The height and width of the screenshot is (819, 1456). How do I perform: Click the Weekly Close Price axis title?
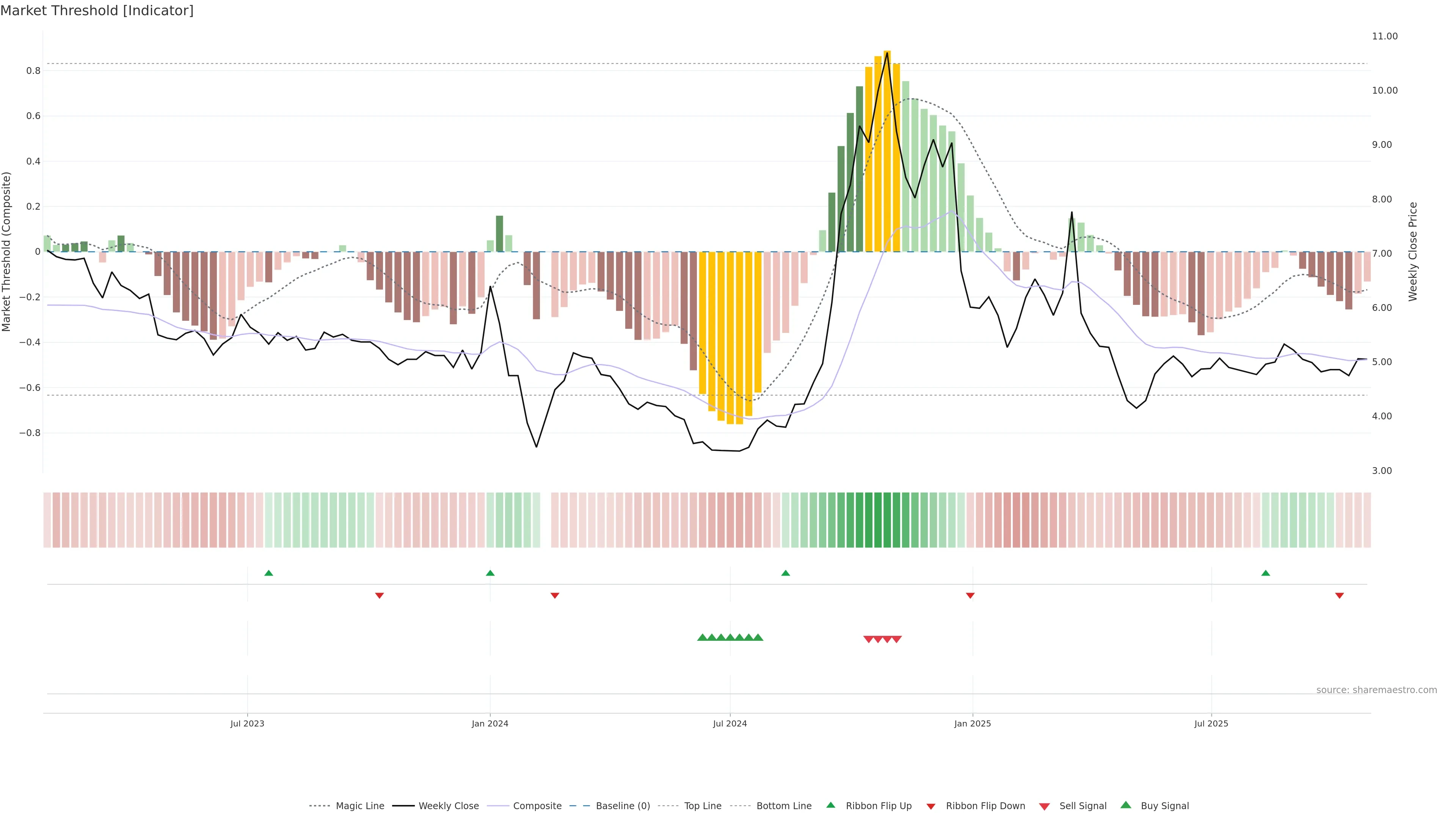click(1412, 251)
